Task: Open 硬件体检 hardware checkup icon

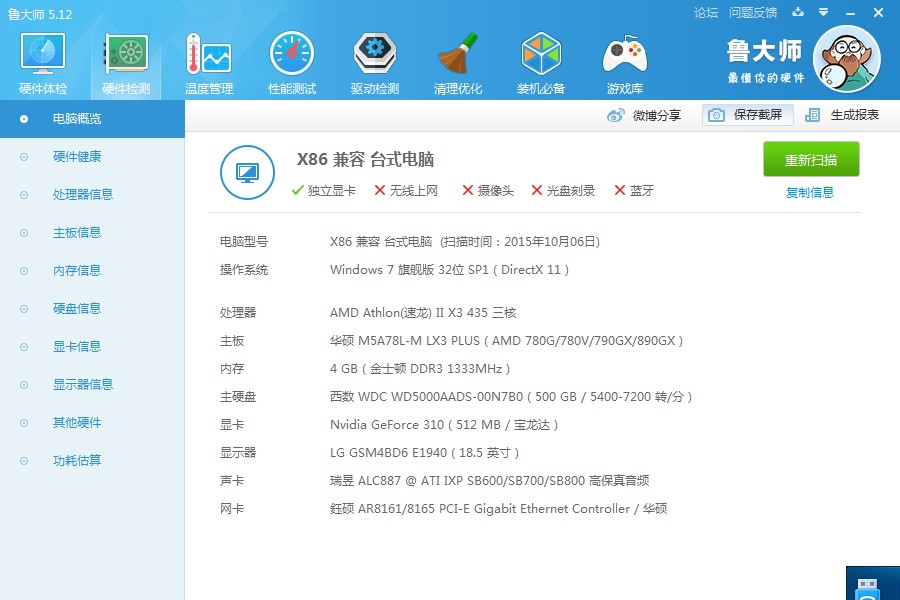Action: click(43, 56)
